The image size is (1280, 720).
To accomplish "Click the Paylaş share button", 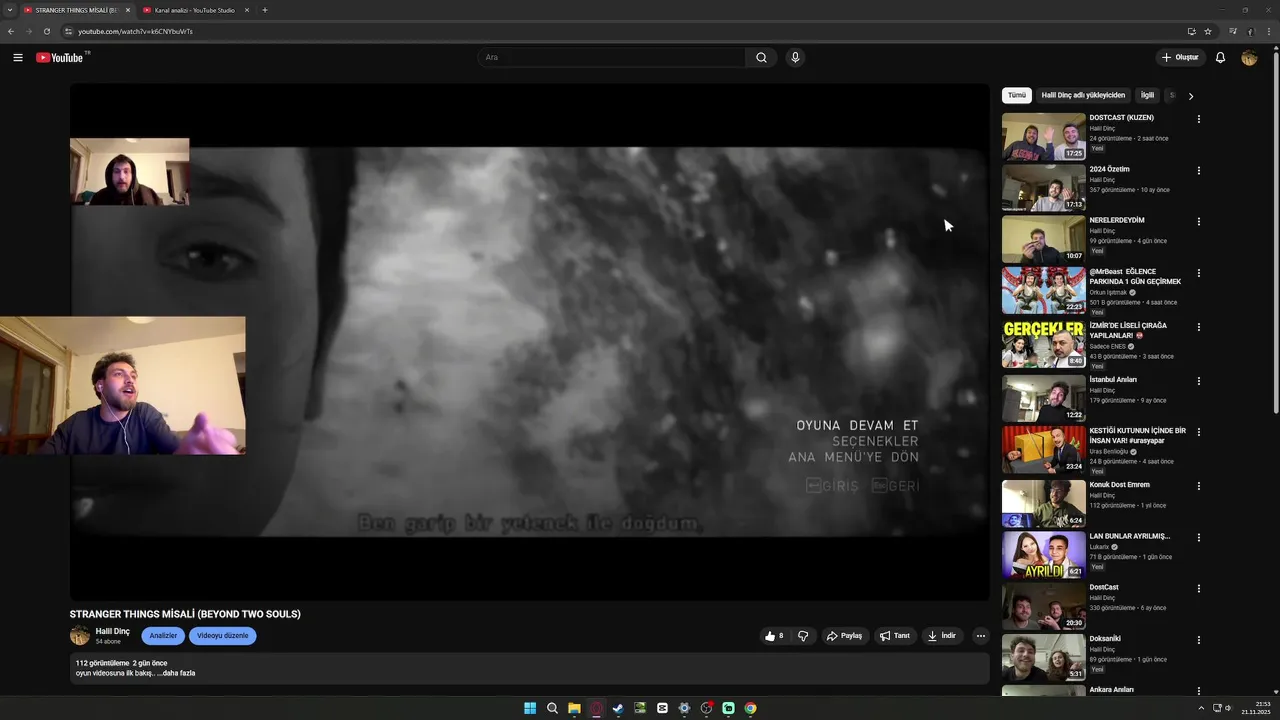I will coord(843,636).
